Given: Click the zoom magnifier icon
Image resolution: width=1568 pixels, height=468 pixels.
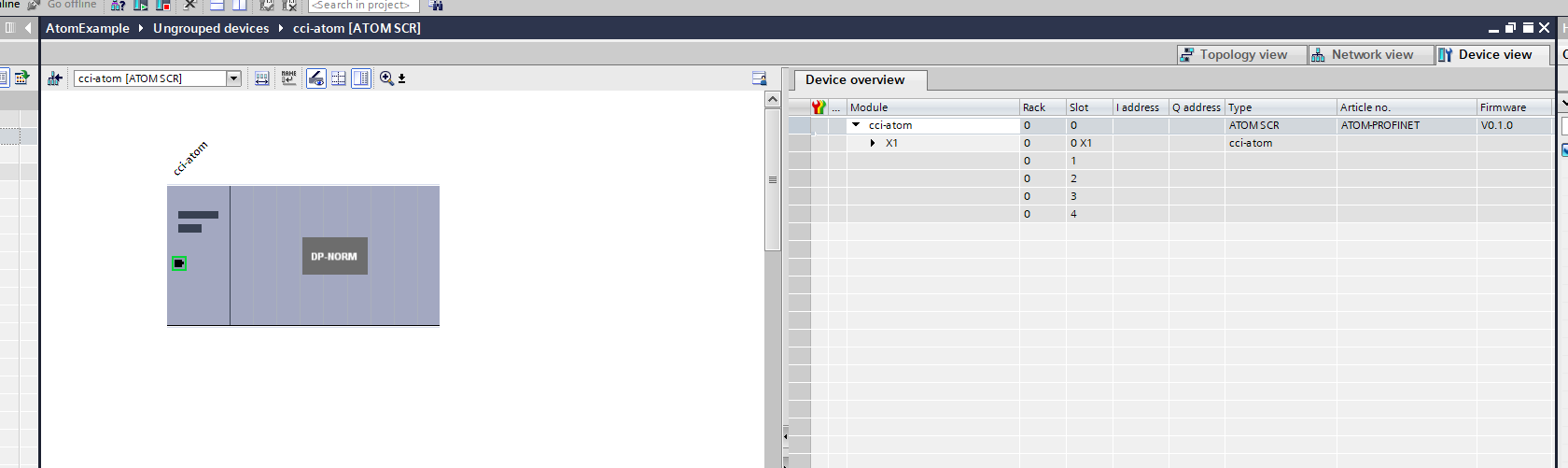Looking at the screenshot, I should click(x=386, y=78).
